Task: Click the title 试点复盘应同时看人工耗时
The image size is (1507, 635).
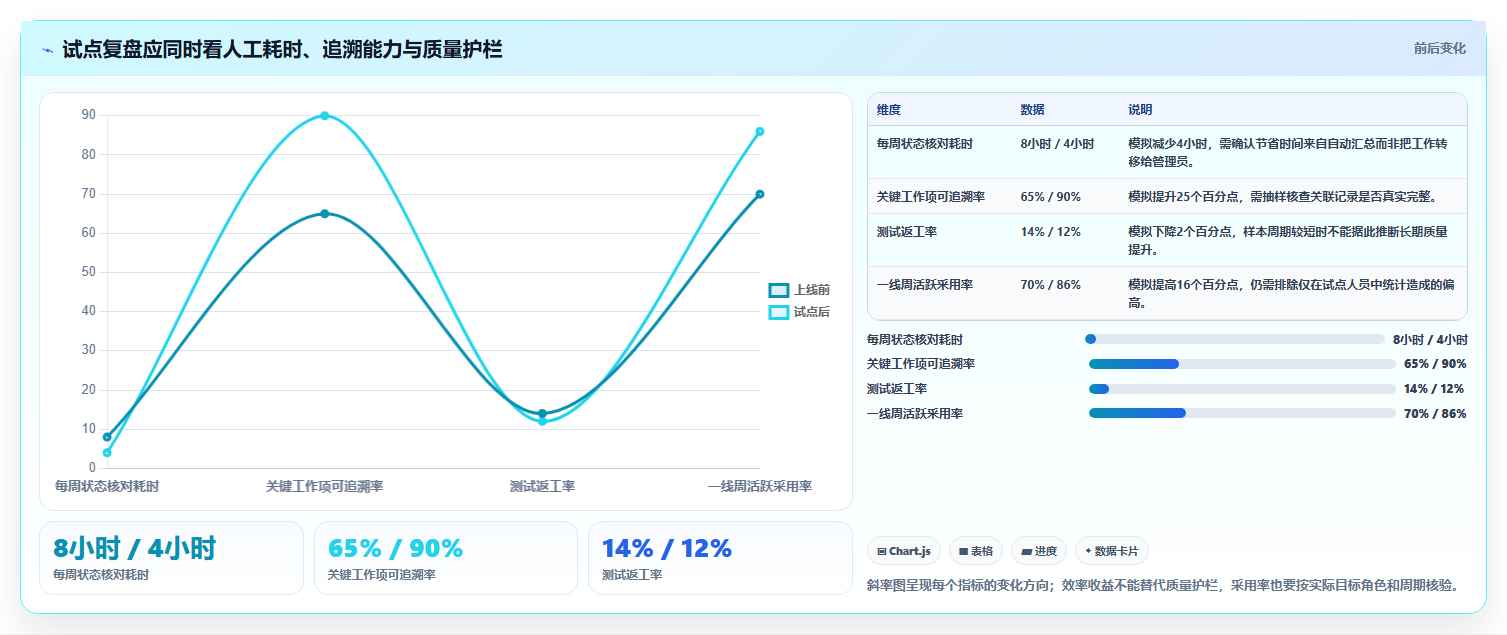Action: tap(283, 49)
